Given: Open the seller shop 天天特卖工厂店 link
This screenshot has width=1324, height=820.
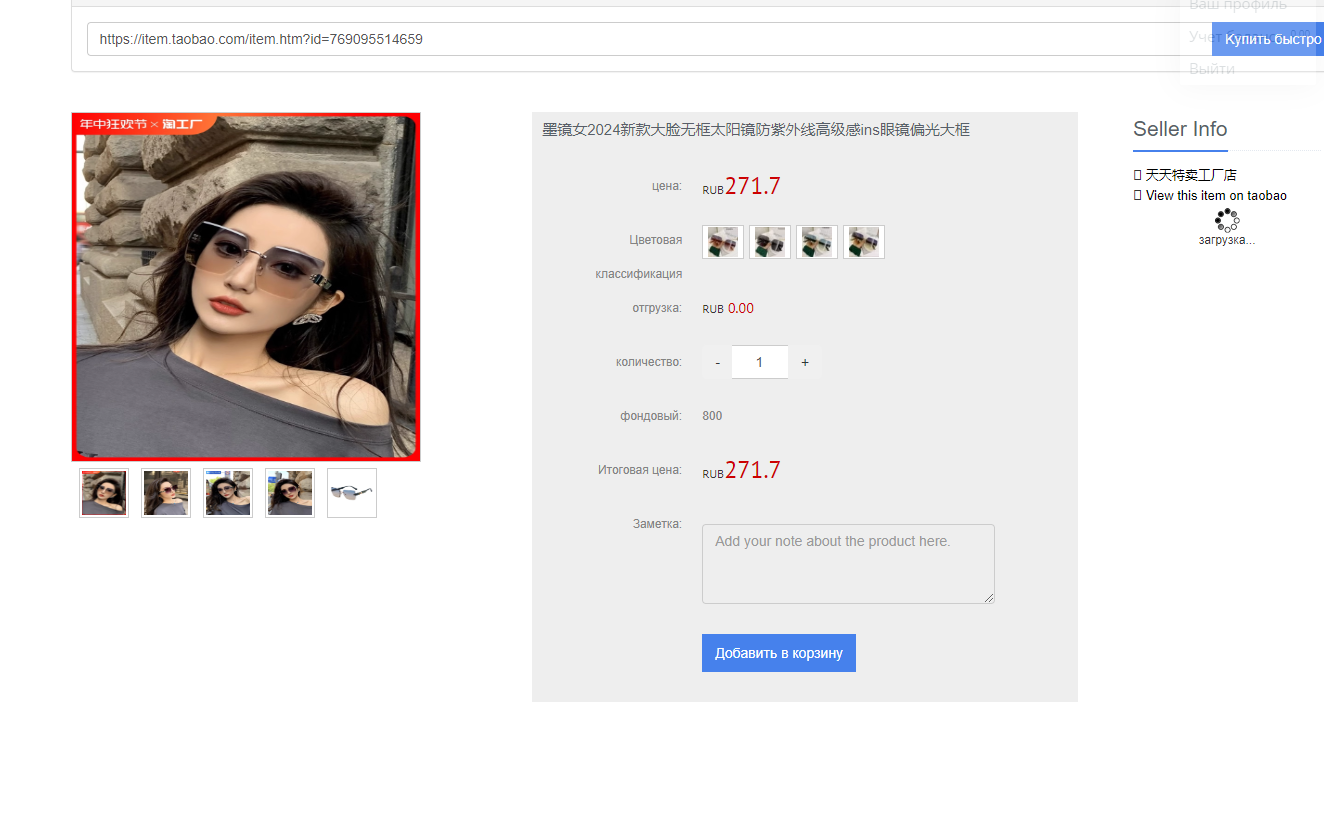Looking at the screenshot, I should point(1191,175).
